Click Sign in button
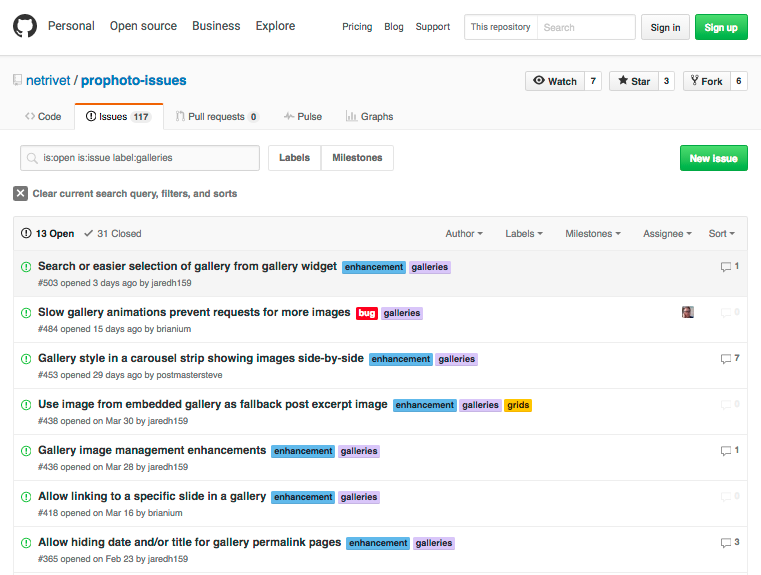The image size is (761, 575). [665, 27]
